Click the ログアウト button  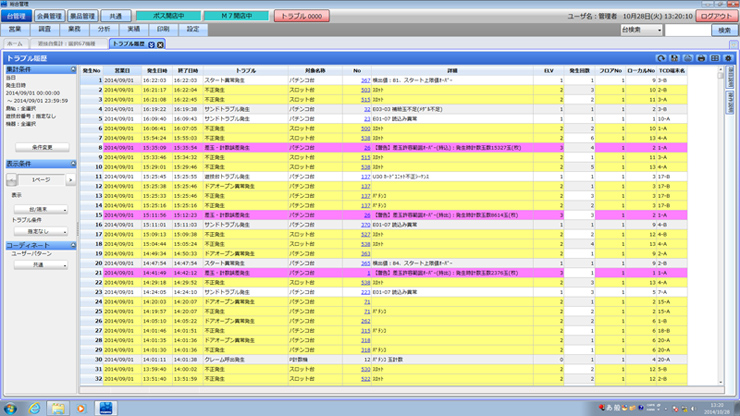716,16
